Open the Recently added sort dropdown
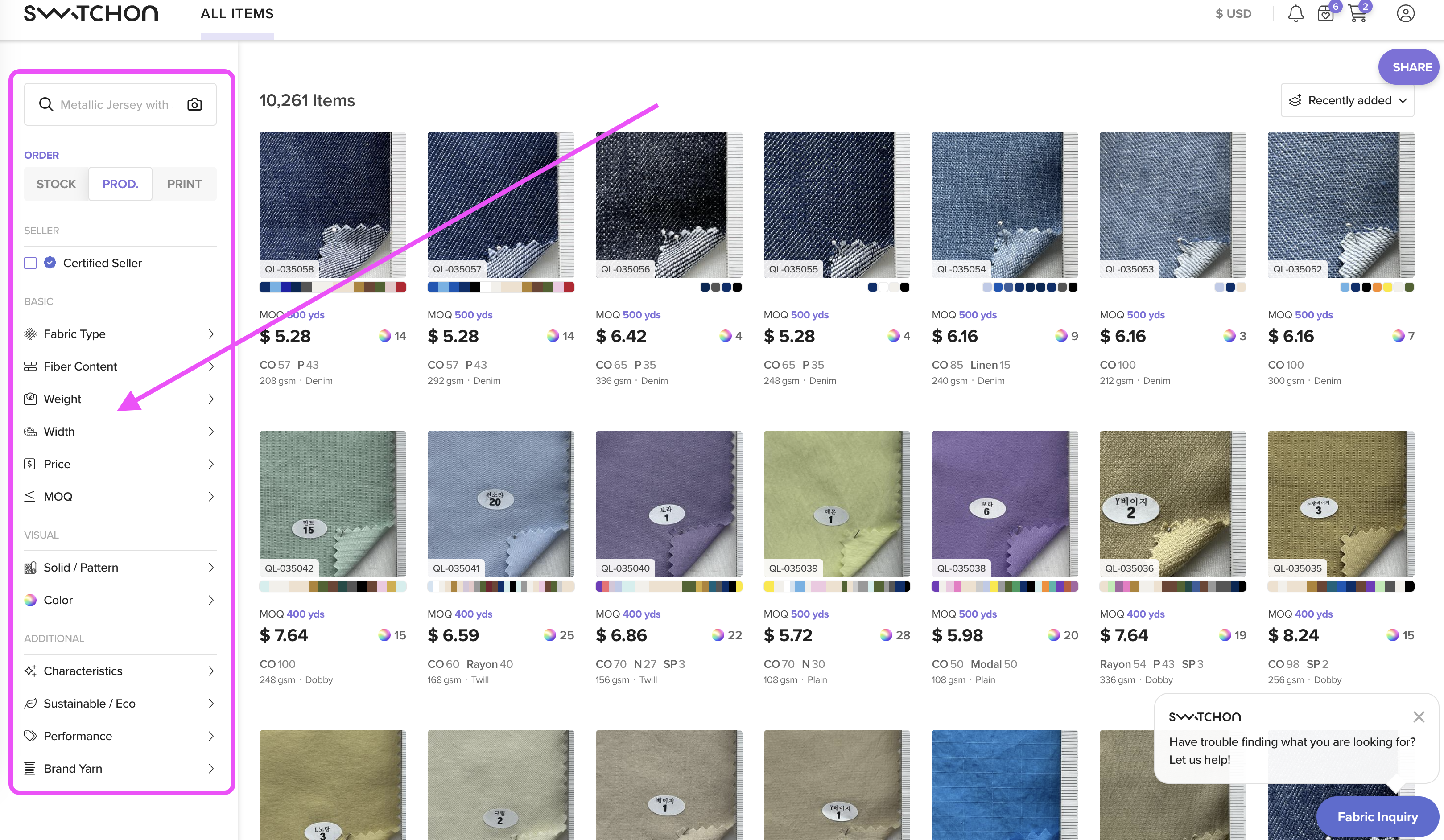1444x840 pixels. (1347, 100)
